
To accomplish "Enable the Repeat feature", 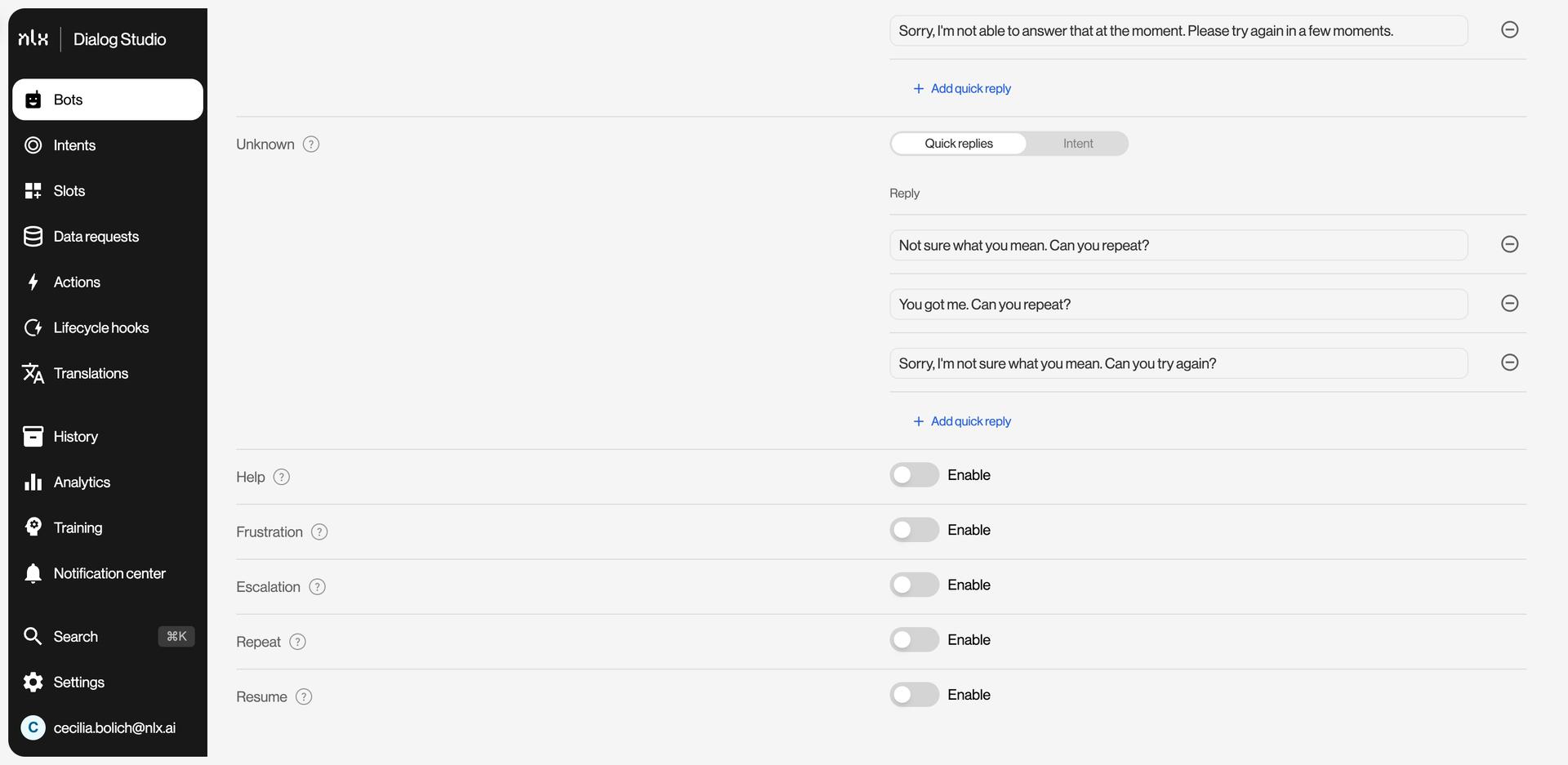I will coord(913,639).
